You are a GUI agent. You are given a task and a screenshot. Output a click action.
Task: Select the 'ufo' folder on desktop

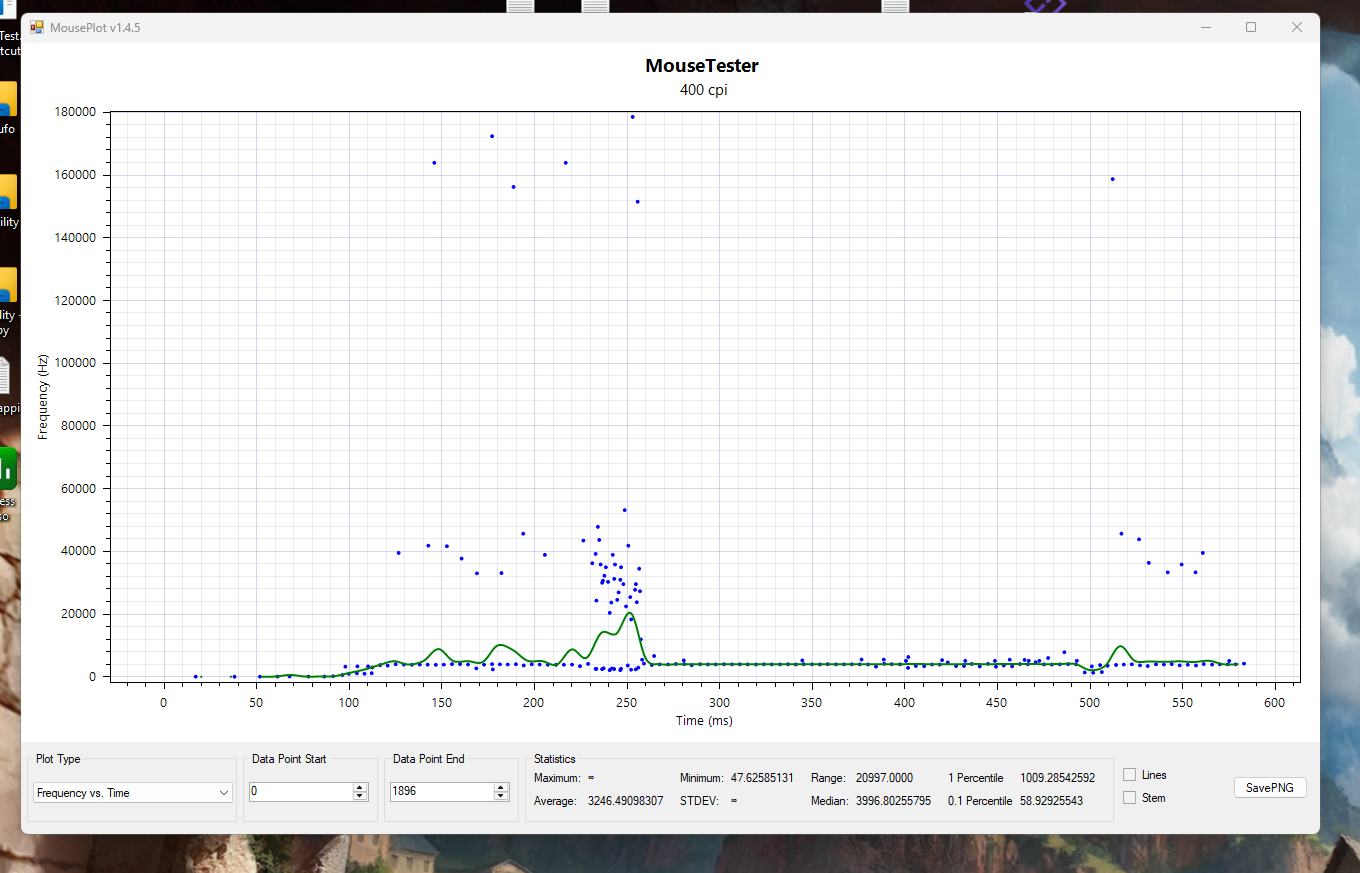(x=7, y=100)
